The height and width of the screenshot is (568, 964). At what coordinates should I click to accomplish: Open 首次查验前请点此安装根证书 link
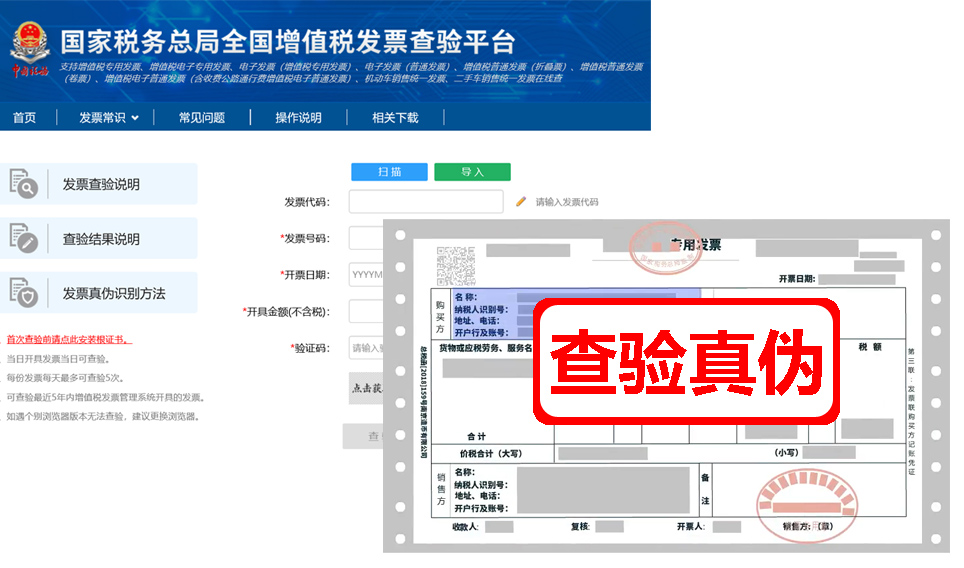pyautogui.click(x=69, y=339)
